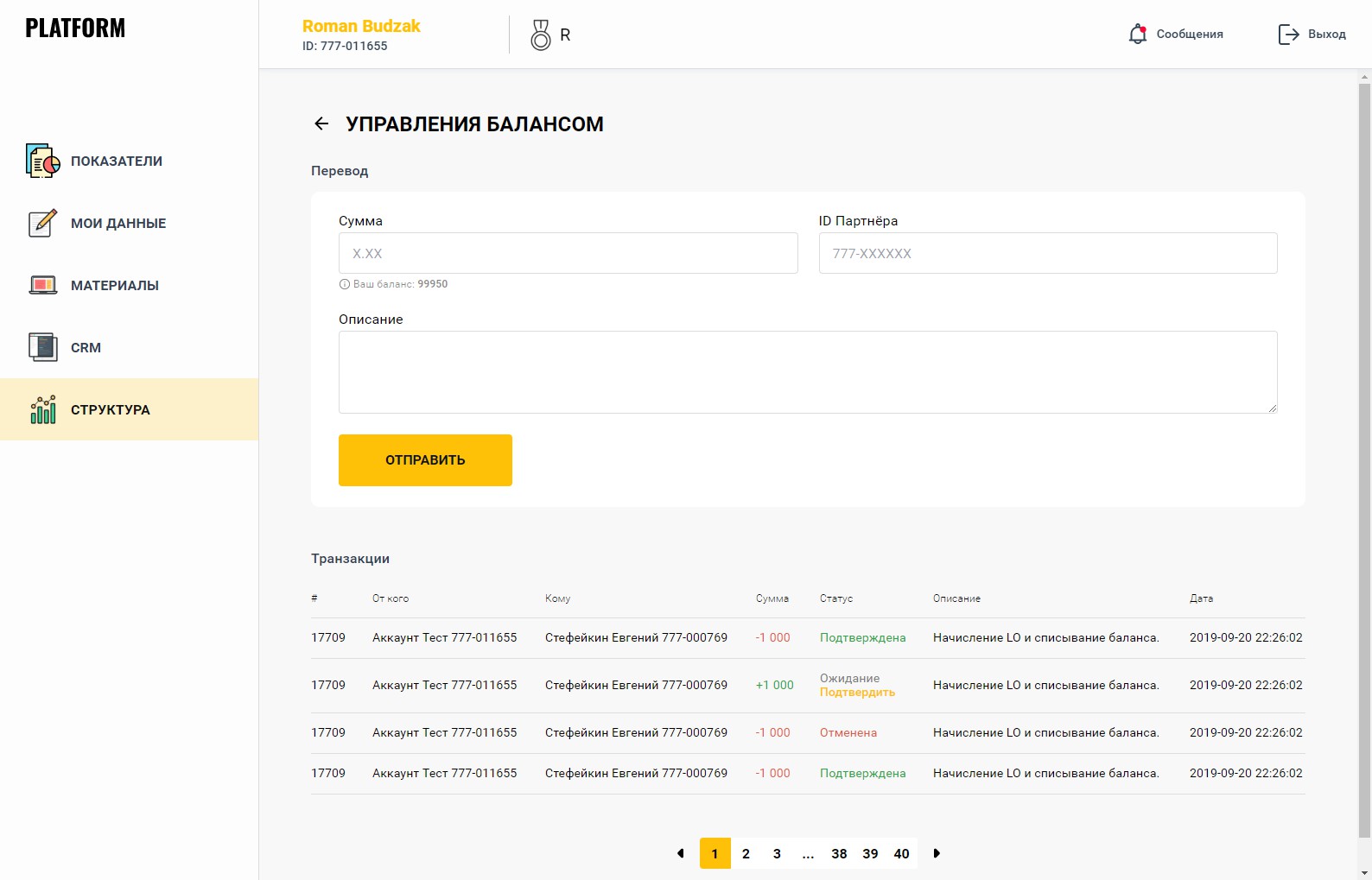Click the Перевод section label
Viewport: 1372px width, 880px height.
pyautogui.click(x=340, y=171)
